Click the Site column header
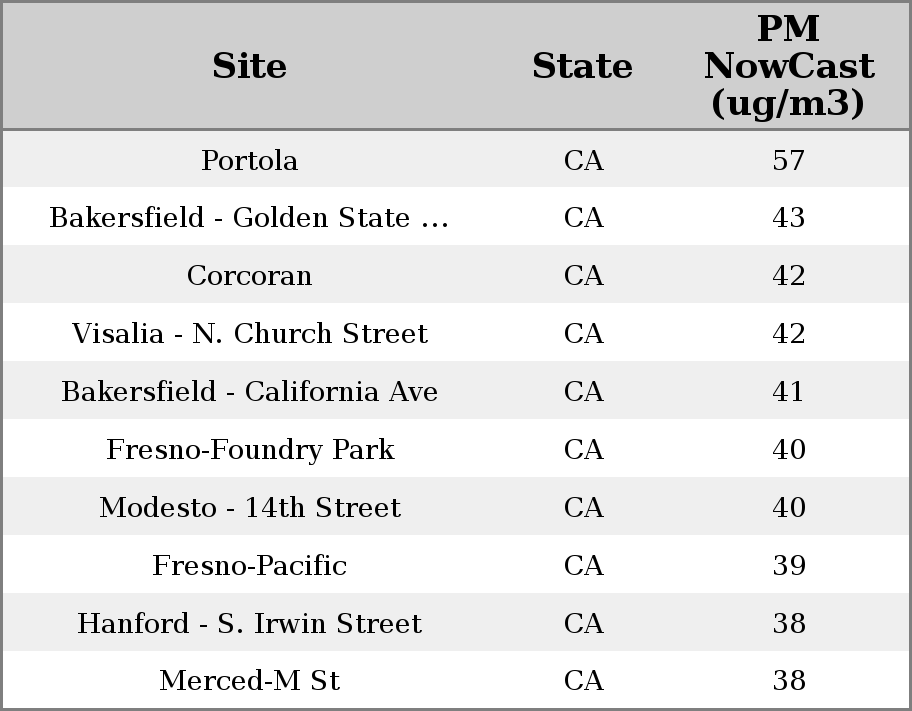 point(250,66)
